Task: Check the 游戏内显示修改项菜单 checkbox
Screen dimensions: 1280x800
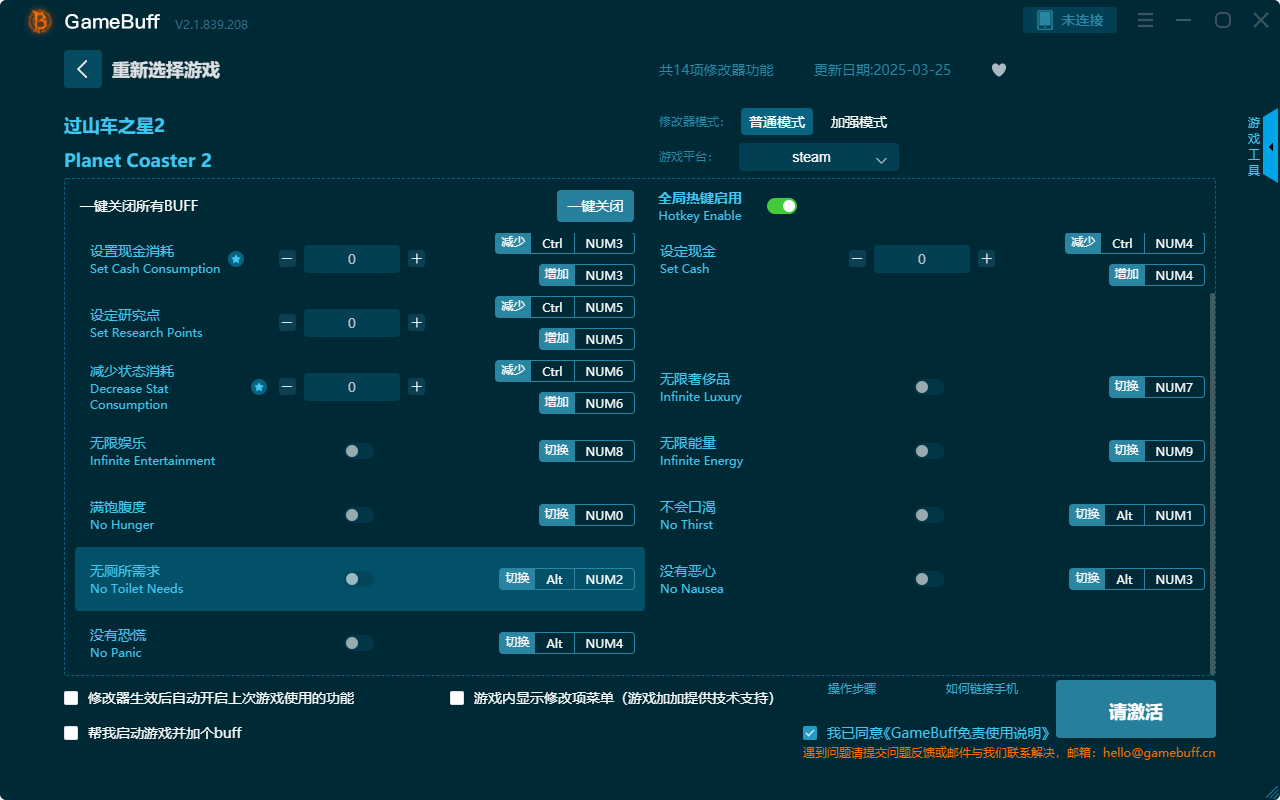Action: [x=457, y=697]
